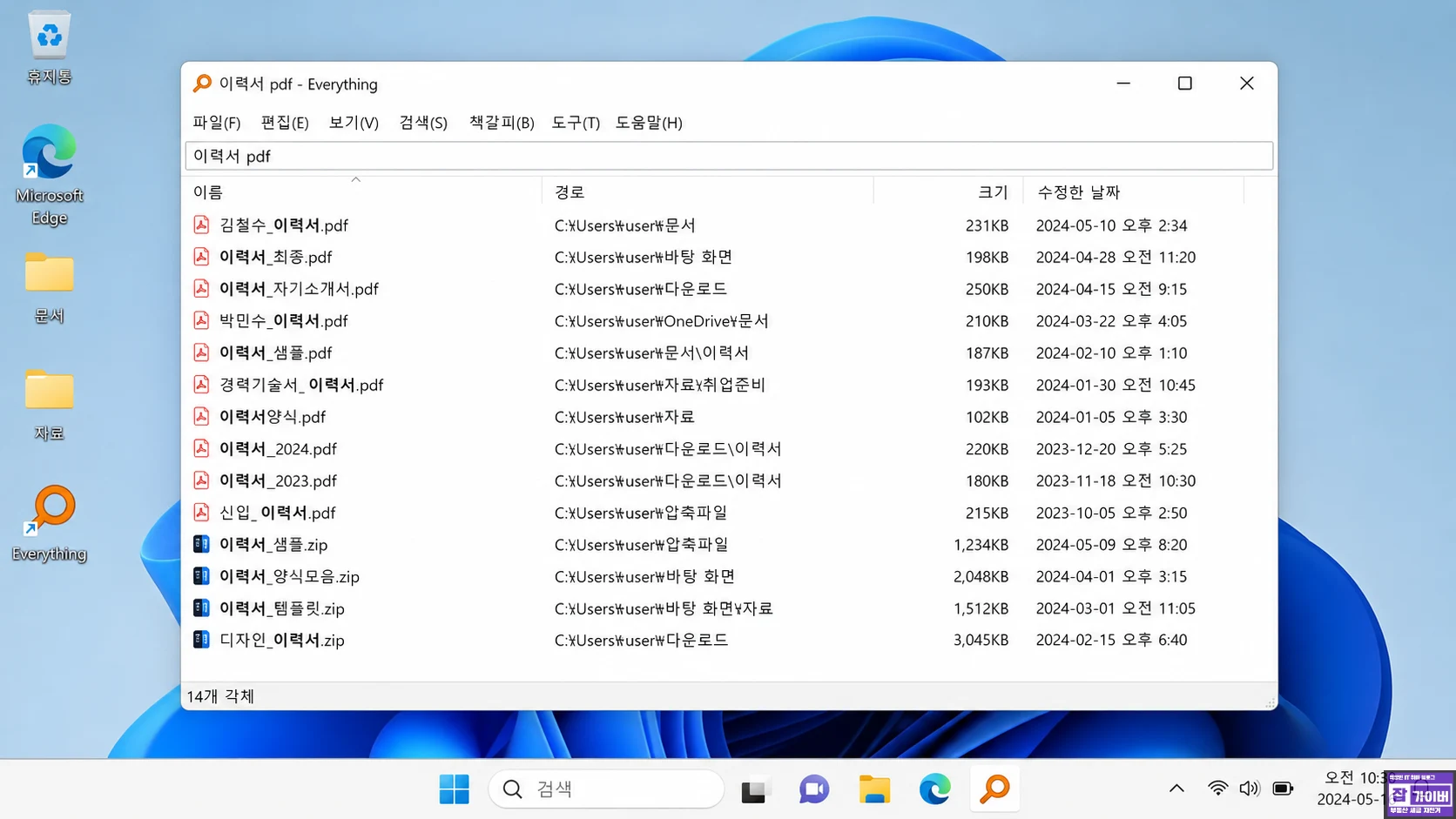
Task: Click PDF icon of 신입_이력서.pdf
Action: 201,513
